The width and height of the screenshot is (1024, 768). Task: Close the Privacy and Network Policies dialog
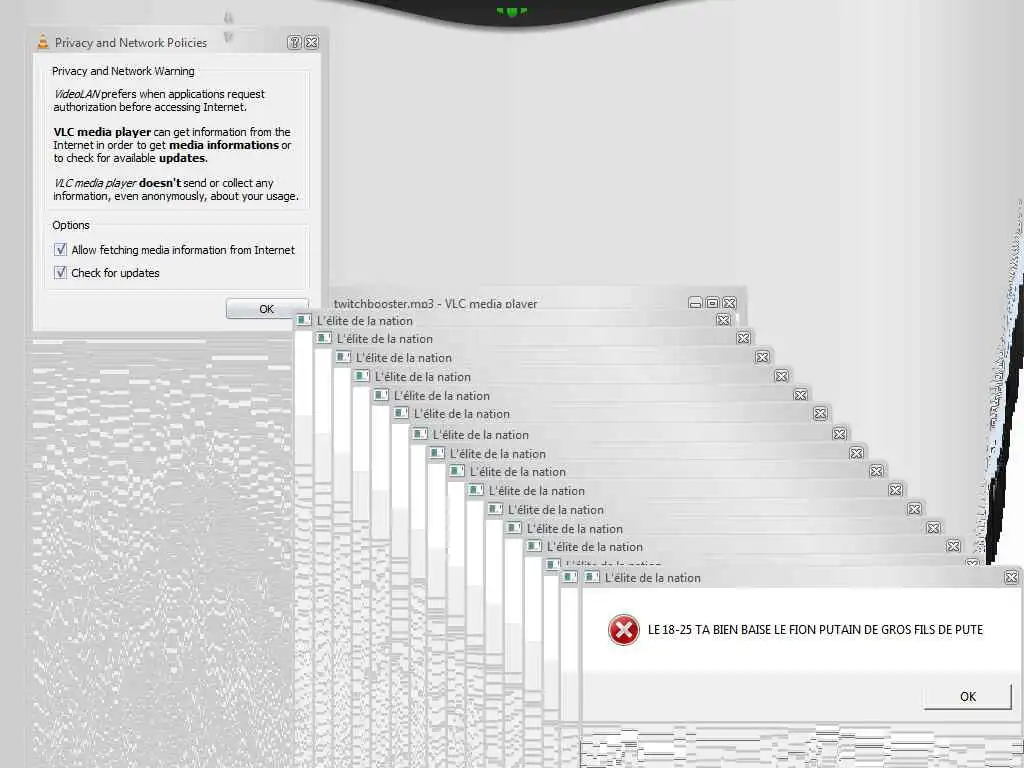click(x=312, y=42)
